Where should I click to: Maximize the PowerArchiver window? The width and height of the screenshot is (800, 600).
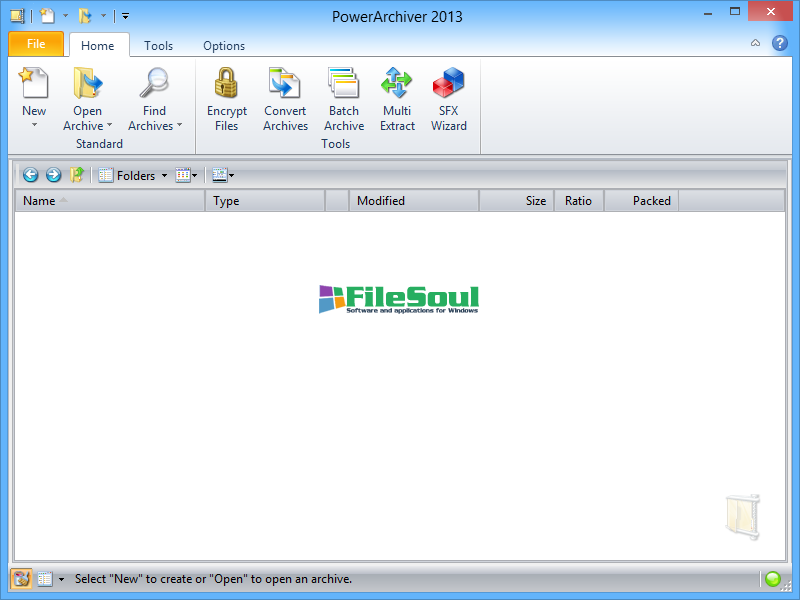coord(735,12)
